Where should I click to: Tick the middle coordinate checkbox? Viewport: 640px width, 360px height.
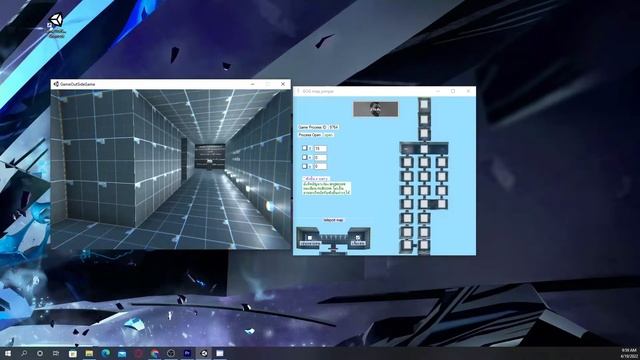click(304, 157)
